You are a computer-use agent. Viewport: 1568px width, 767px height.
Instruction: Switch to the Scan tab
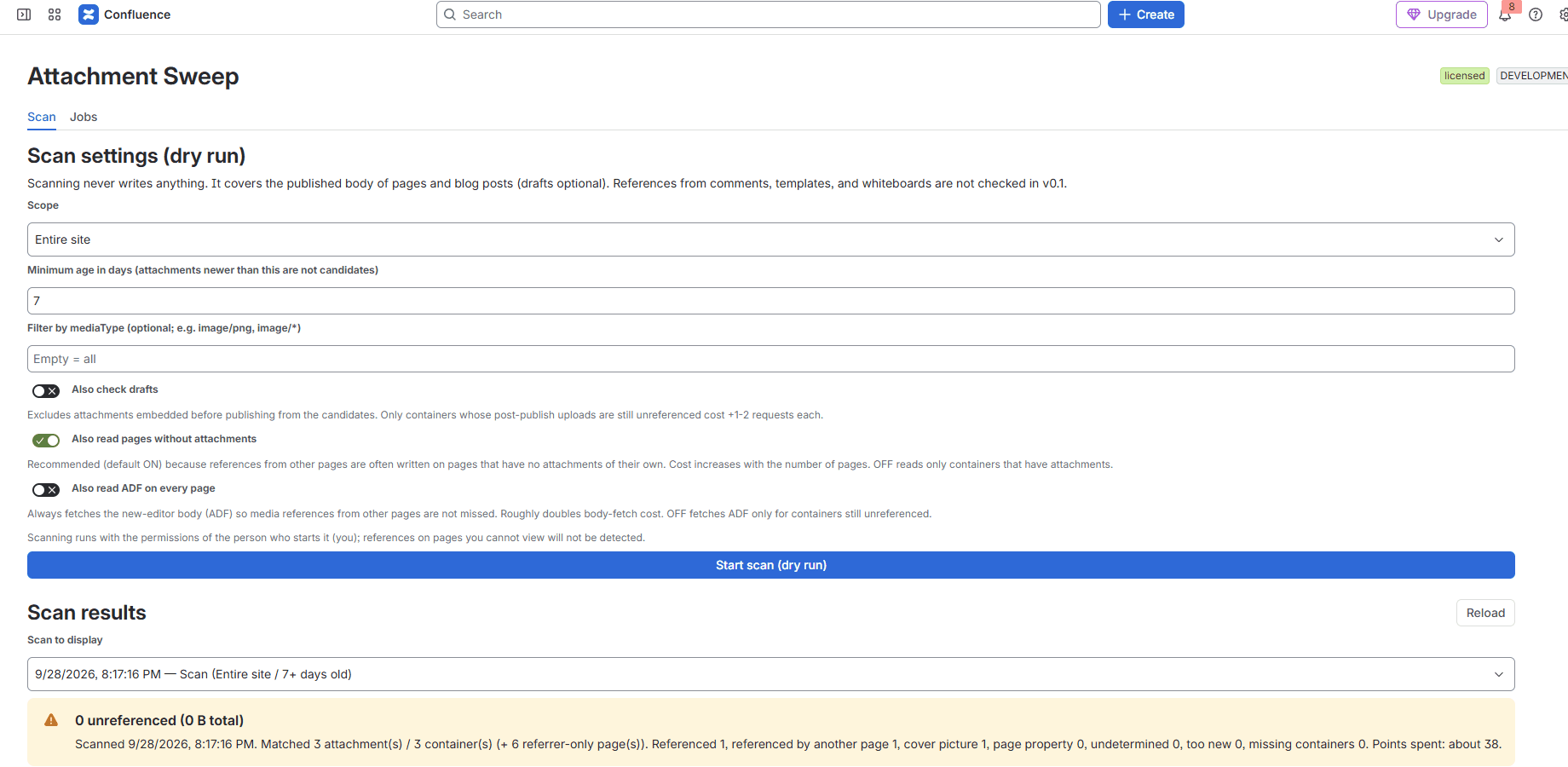click(42, 117)
